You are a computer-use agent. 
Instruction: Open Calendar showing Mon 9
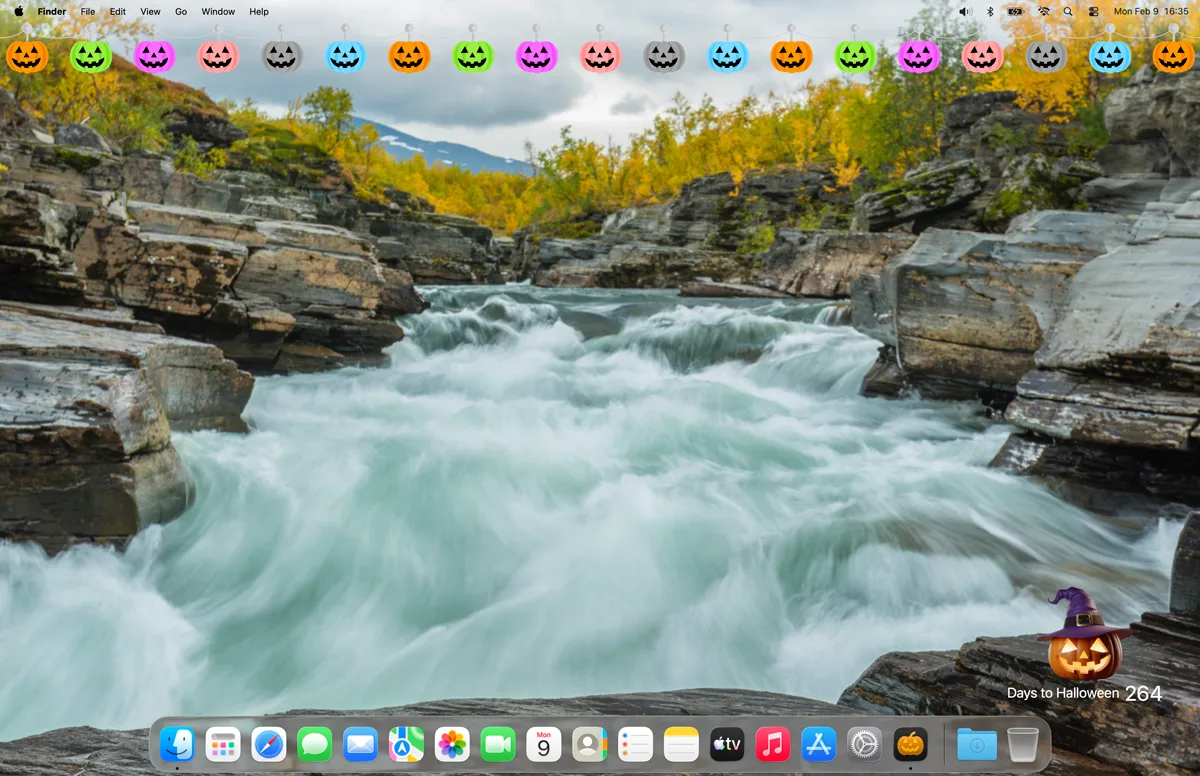(543, 744)
